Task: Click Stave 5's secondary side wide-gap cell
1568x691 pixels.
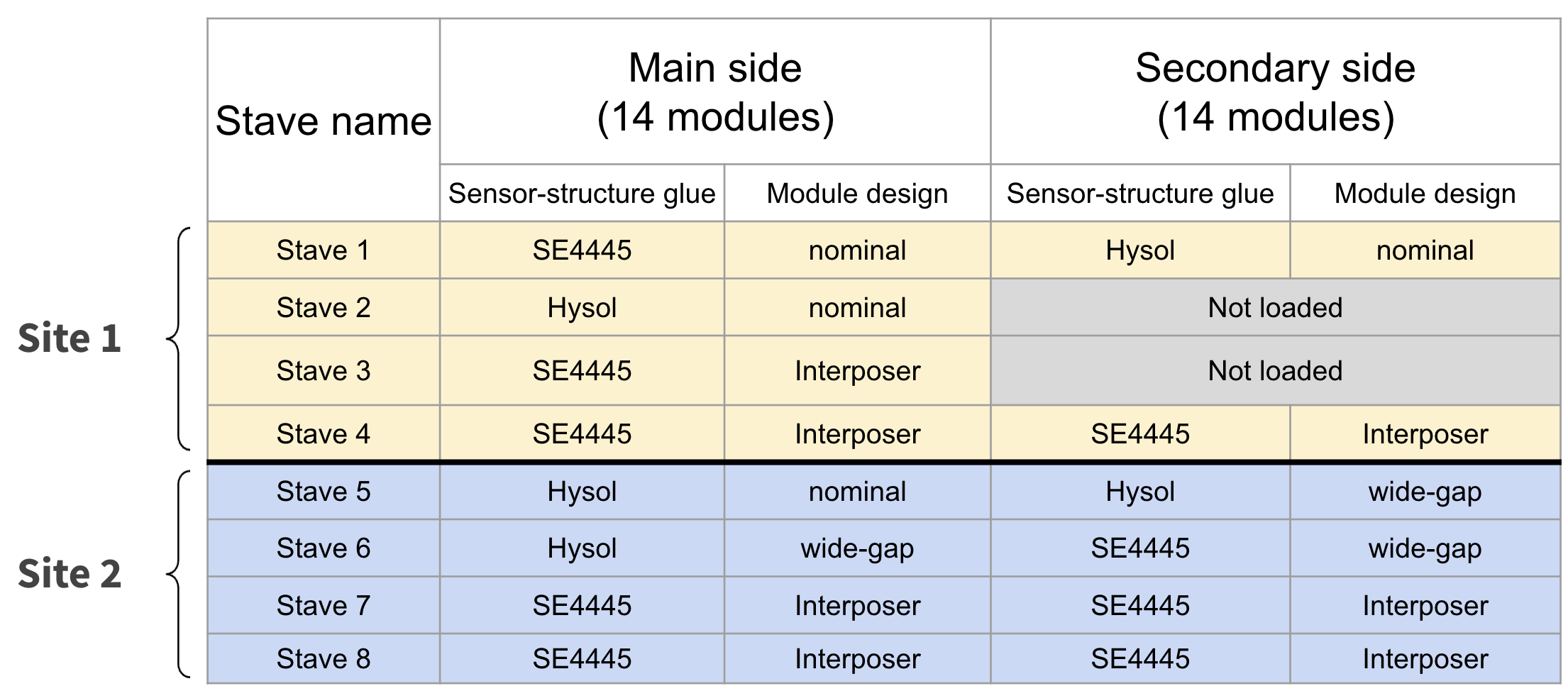Action: click(1425, 492)
